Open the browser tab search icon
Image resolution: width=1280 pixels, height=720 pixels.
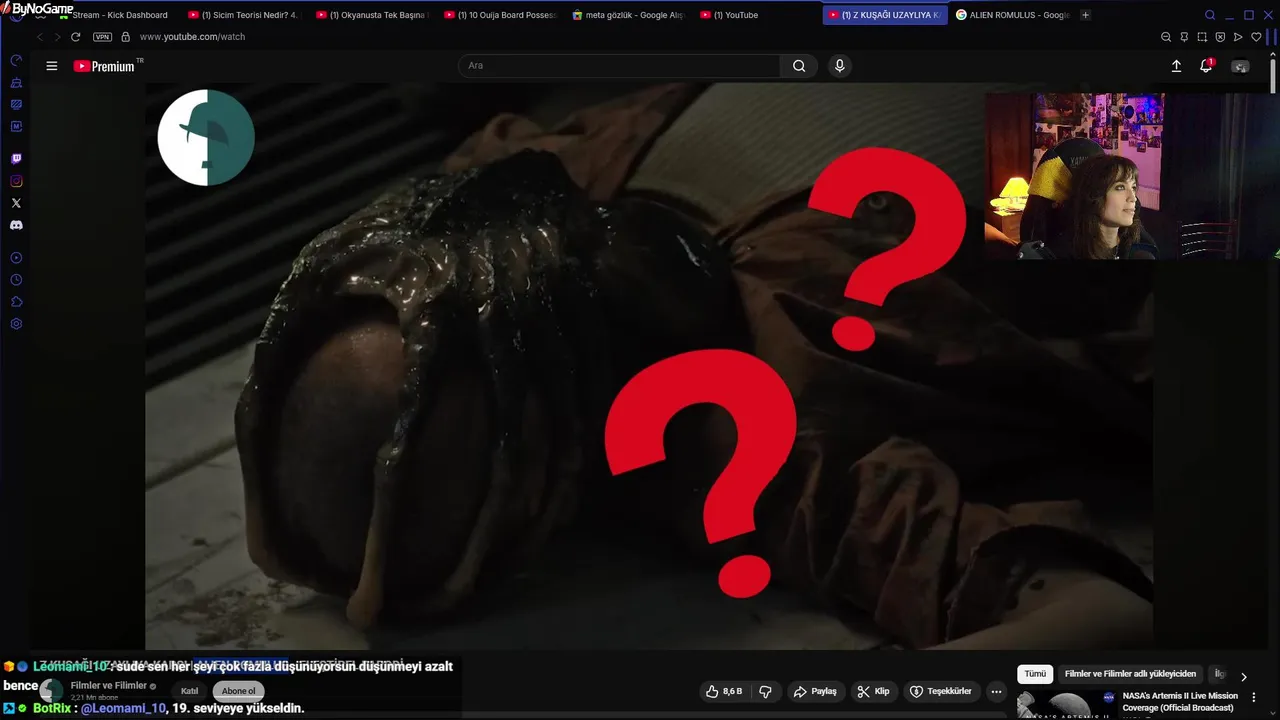point(1210,15)
